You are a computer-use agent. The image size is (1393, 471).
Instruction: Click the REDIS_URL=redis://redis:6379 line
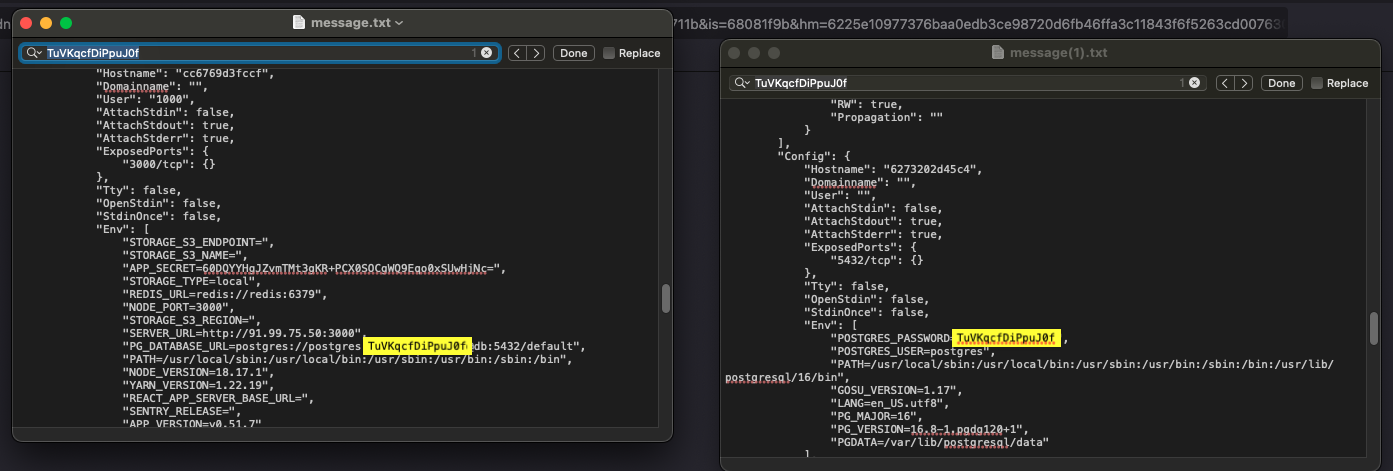(x=224, y=294)
